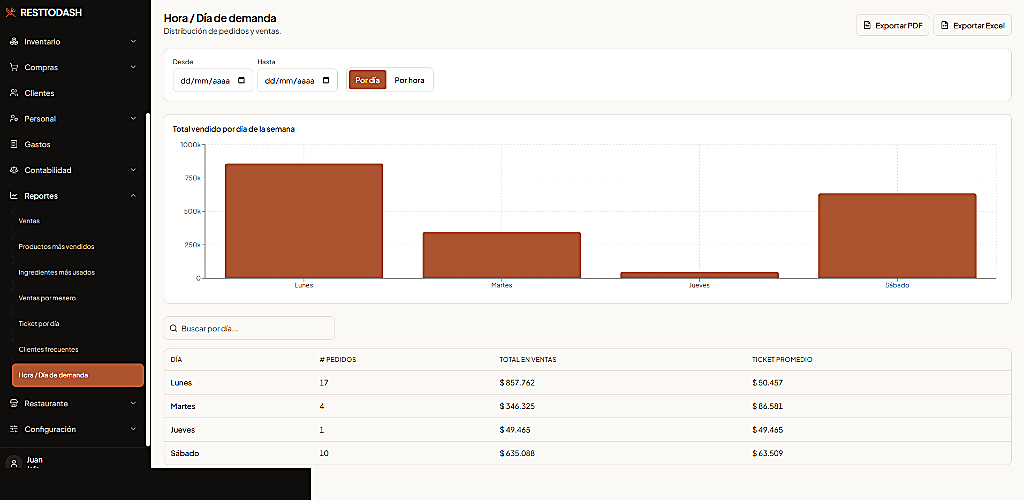Click the Restaurante store icon
The width and height of the screenshot is (1024, 500).
click(14, 403)
